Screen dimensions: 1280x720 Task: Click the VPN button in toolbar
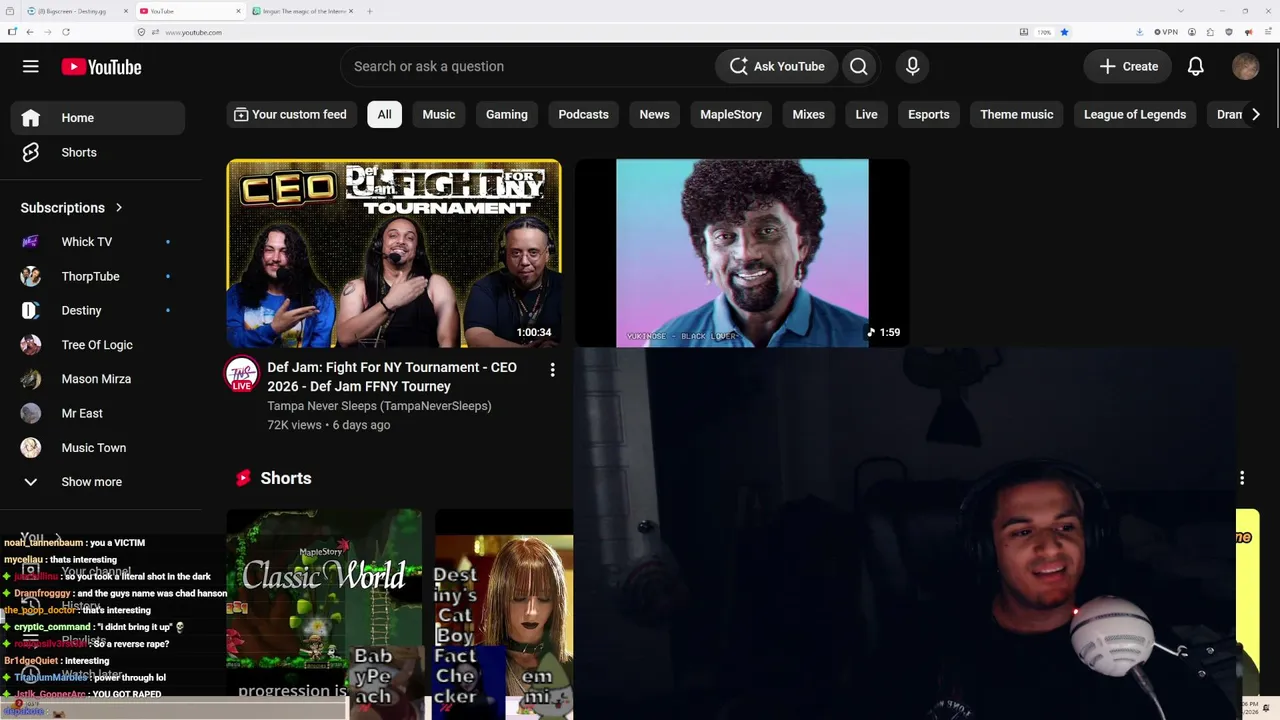[1166, 32]
